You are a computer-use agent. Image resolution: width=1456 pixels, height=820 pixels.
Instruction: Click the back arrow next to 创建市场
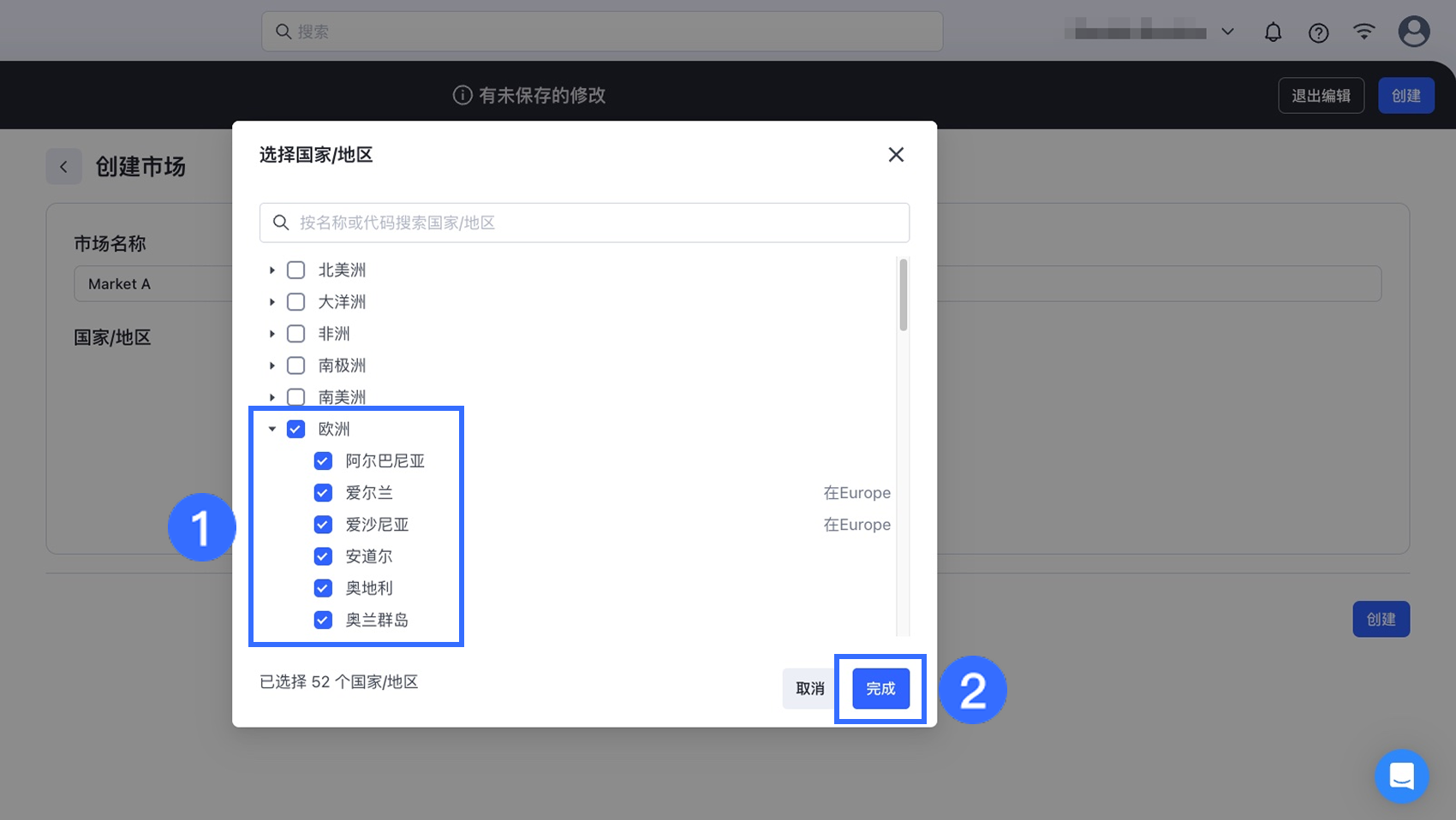pos(63,167)
